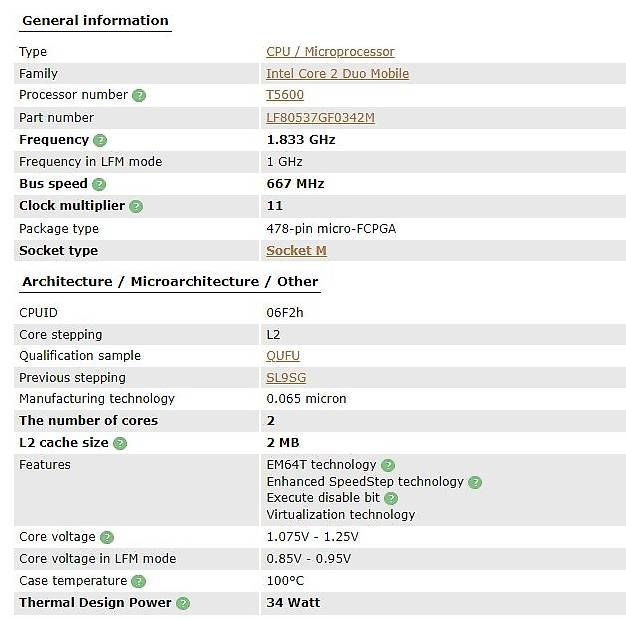Click help icon beside Thermal Design Power
This screenshot has width=626, height=620.
click(183, 603)
